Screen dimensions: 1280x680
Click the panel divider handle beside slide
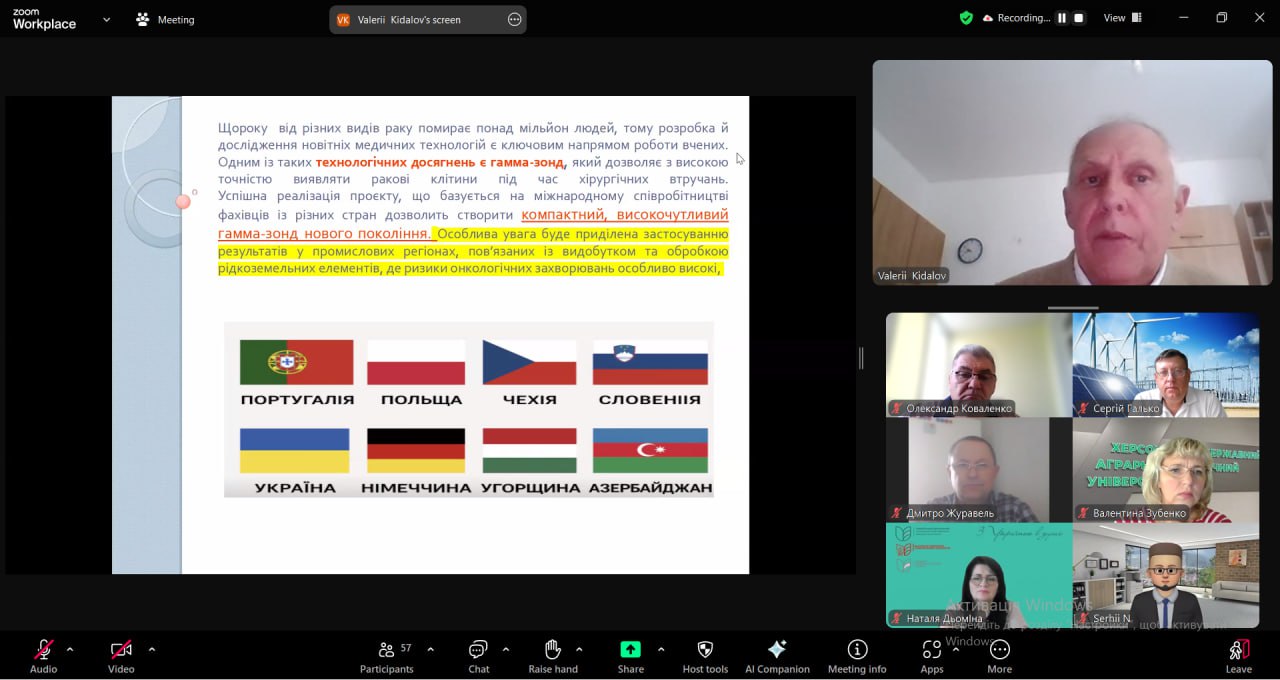[861, 358]
